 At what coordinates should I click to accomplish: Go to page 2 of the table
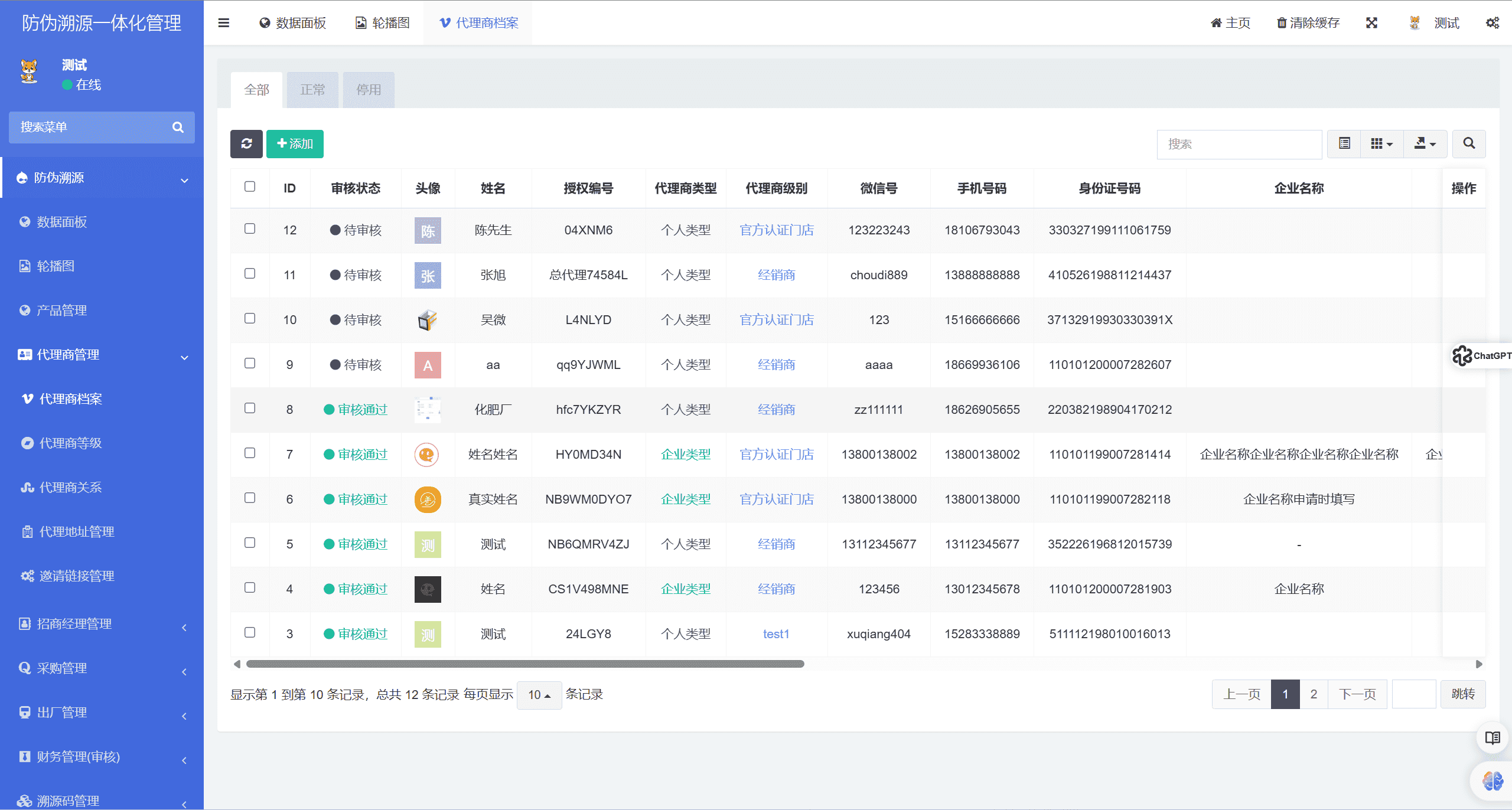tap(1314, 694)
